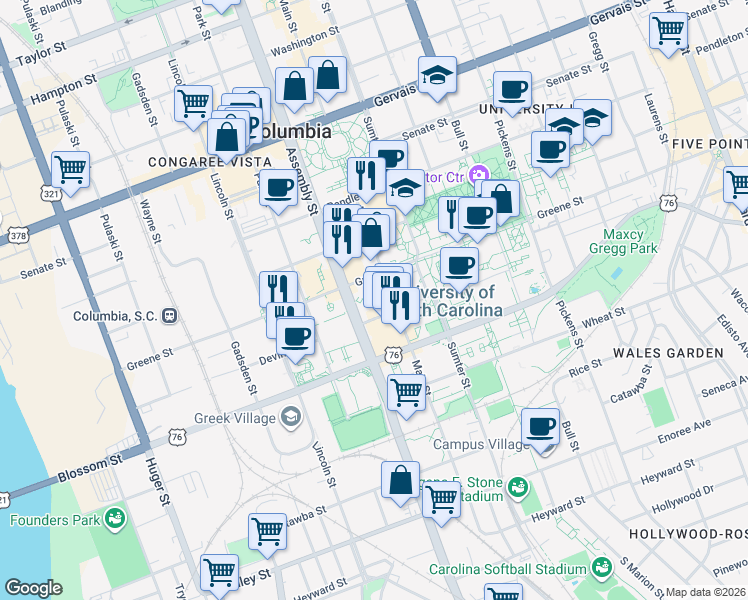
Task: Open the Carolina Softball Stadium pin
Action: coord(602,567)
